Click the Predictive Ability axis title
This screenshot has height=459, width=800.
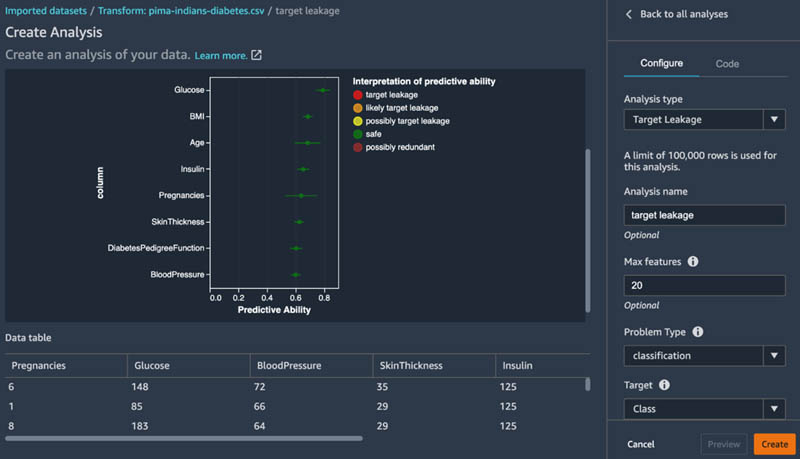tap(274, 310)
